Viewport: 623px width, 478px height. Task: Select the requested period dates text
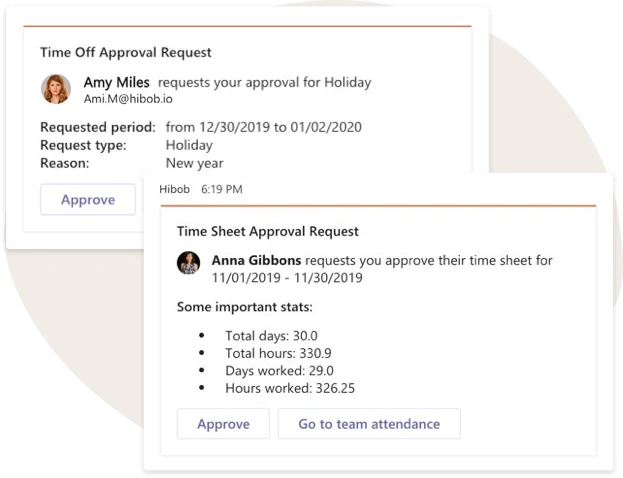(x=263, y=127)
